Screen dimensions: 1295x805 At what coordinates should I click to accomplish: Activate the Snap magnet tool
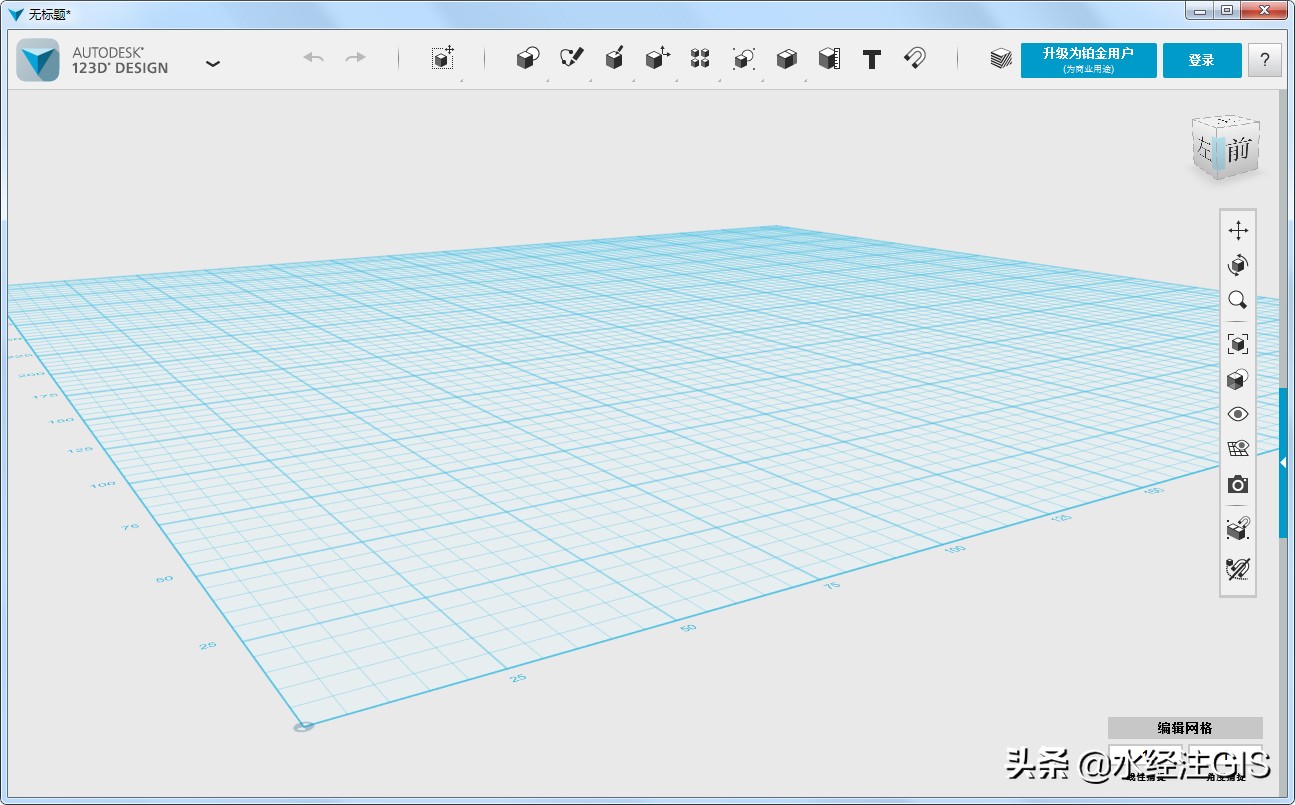[x=914, y=58]
